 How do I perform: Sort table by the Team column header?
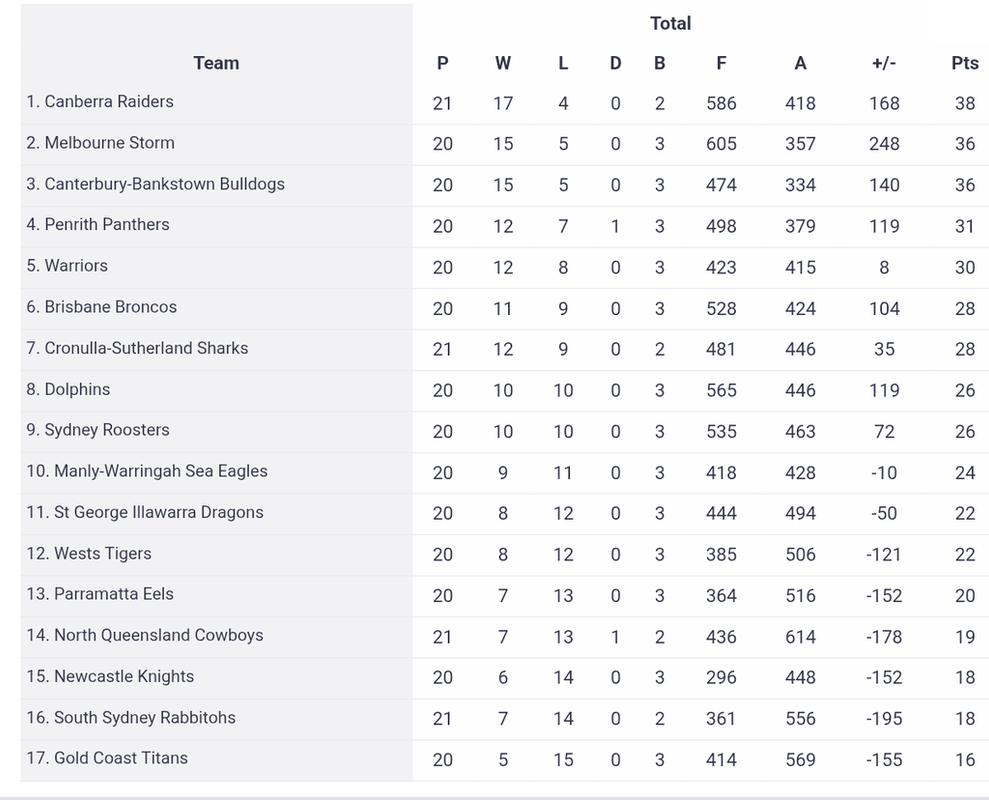coord(216,63)
